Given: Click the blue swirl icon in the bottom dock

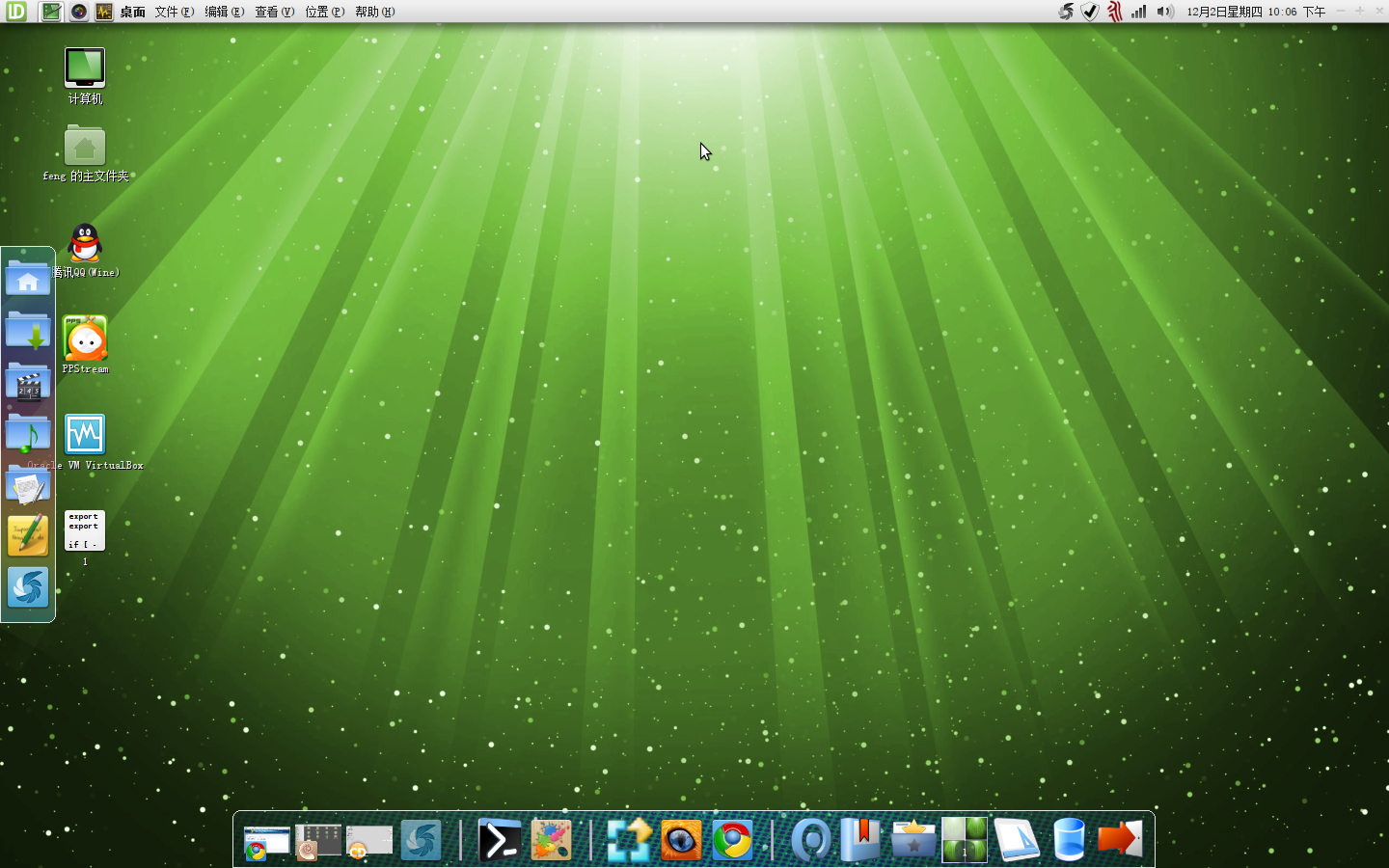Looking at the screenshot, I should (x=421, y=840).
